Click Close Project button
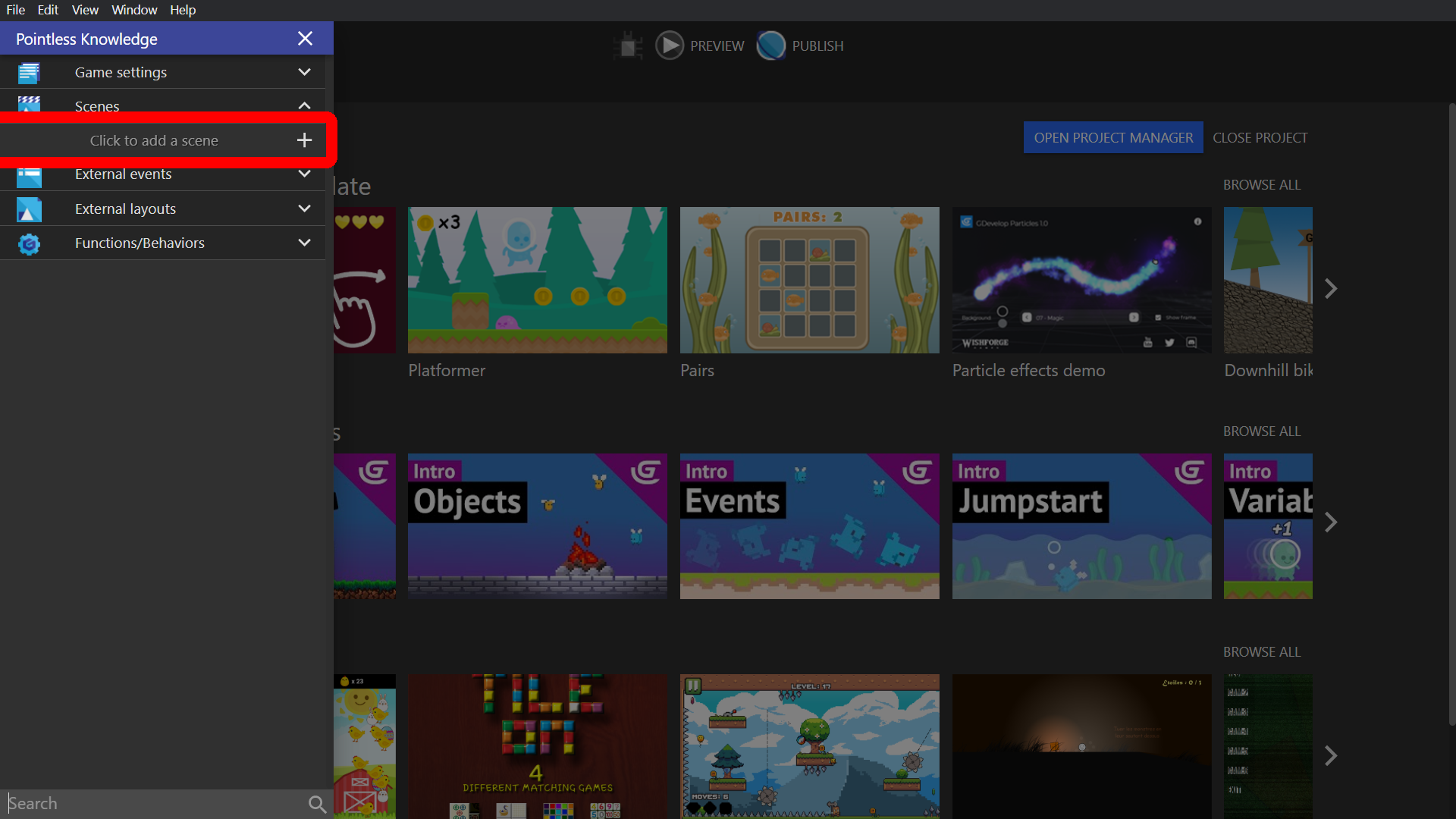Screen dimensions: 1456x819 click(x=1260, y=137)
